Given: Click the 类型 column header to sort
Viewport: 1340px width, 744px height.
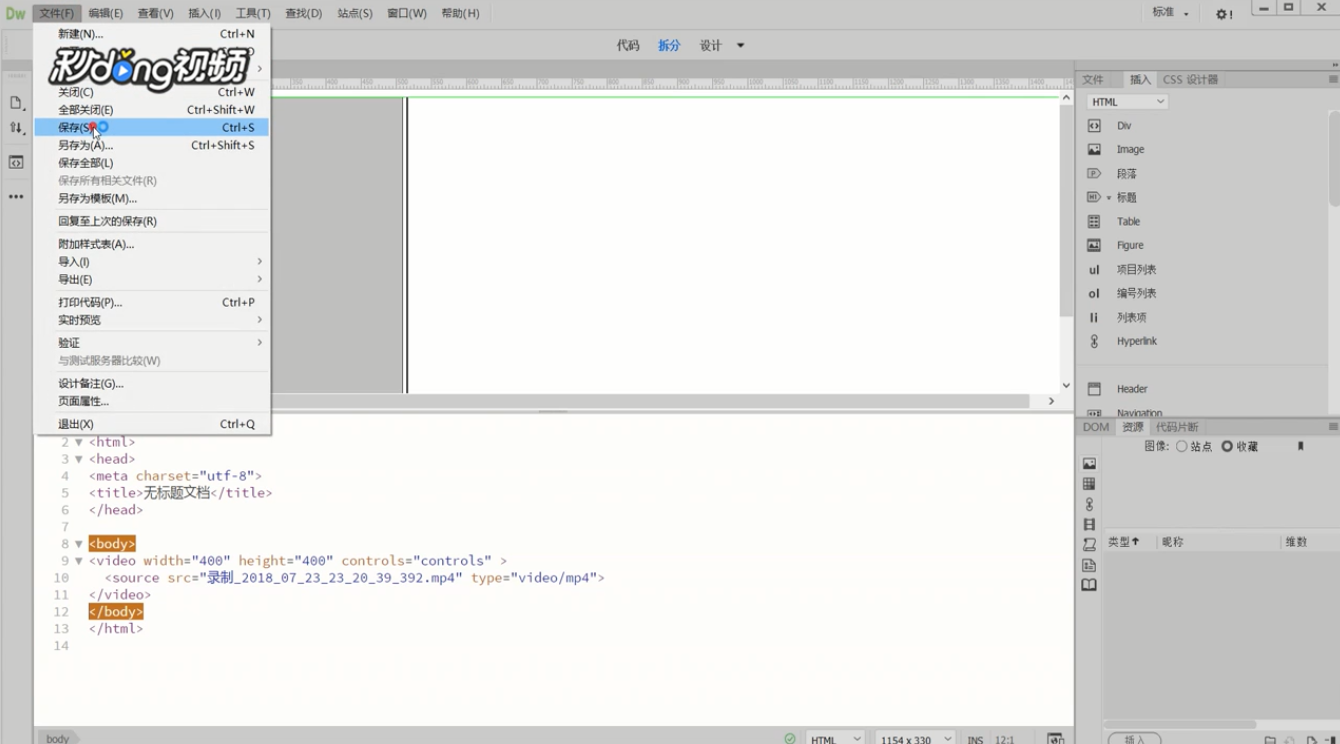Looking at the screenshot, I should [x=1123, y=542].
